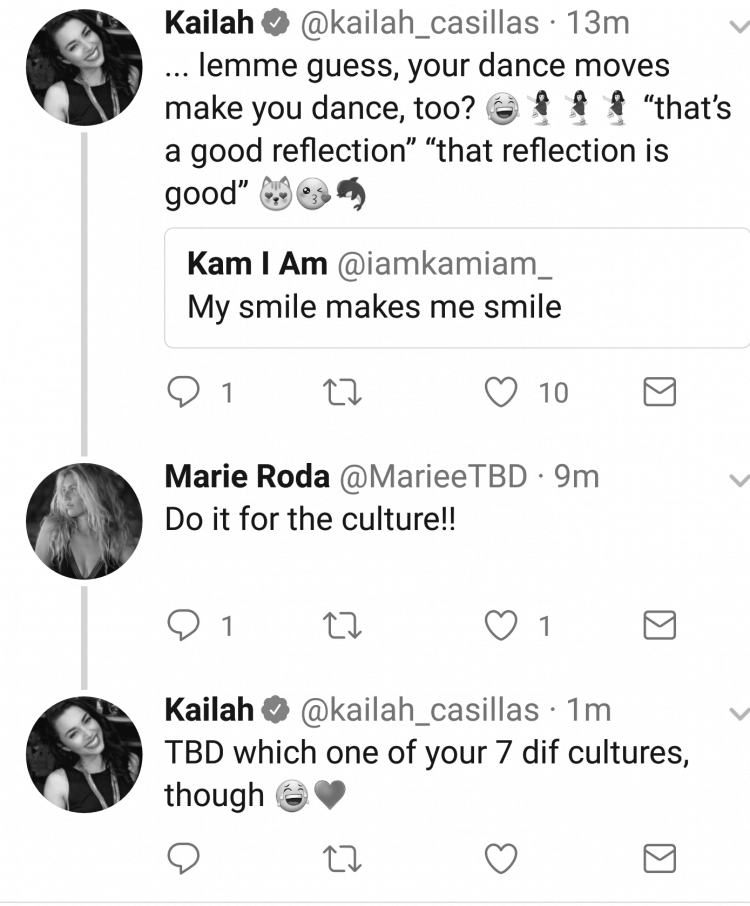Retweet Marie Roda's 'Do it for the culture' tweet
Image resolution: width=750 pixels, height=906 pixels.
pos(342,625)
